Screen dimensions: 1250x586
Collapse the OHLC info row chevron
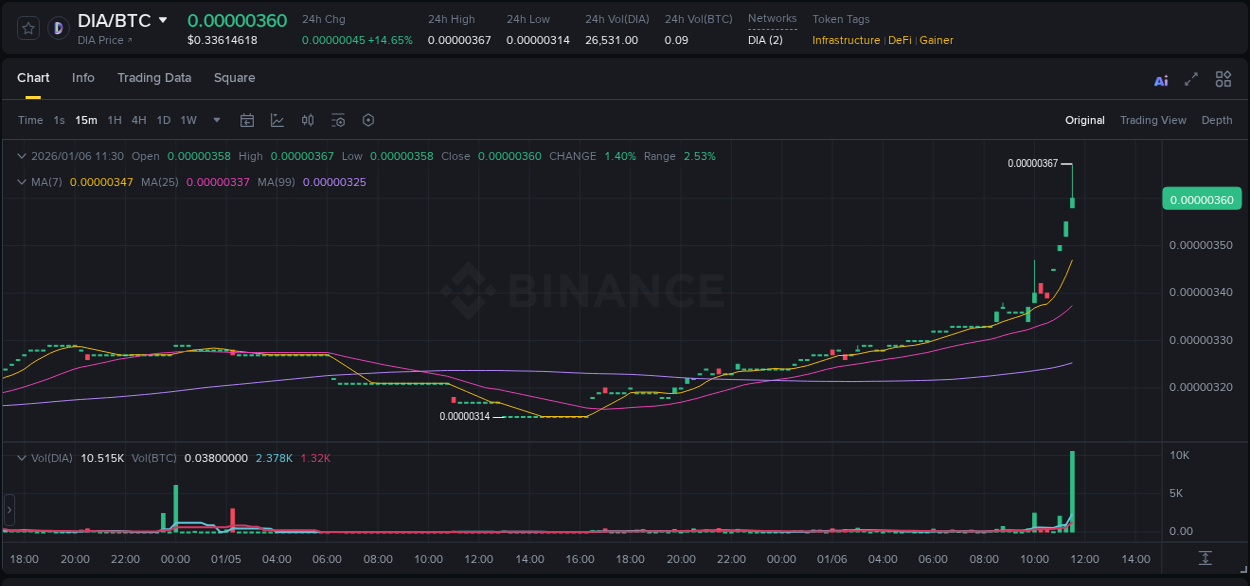coord(20,156)
